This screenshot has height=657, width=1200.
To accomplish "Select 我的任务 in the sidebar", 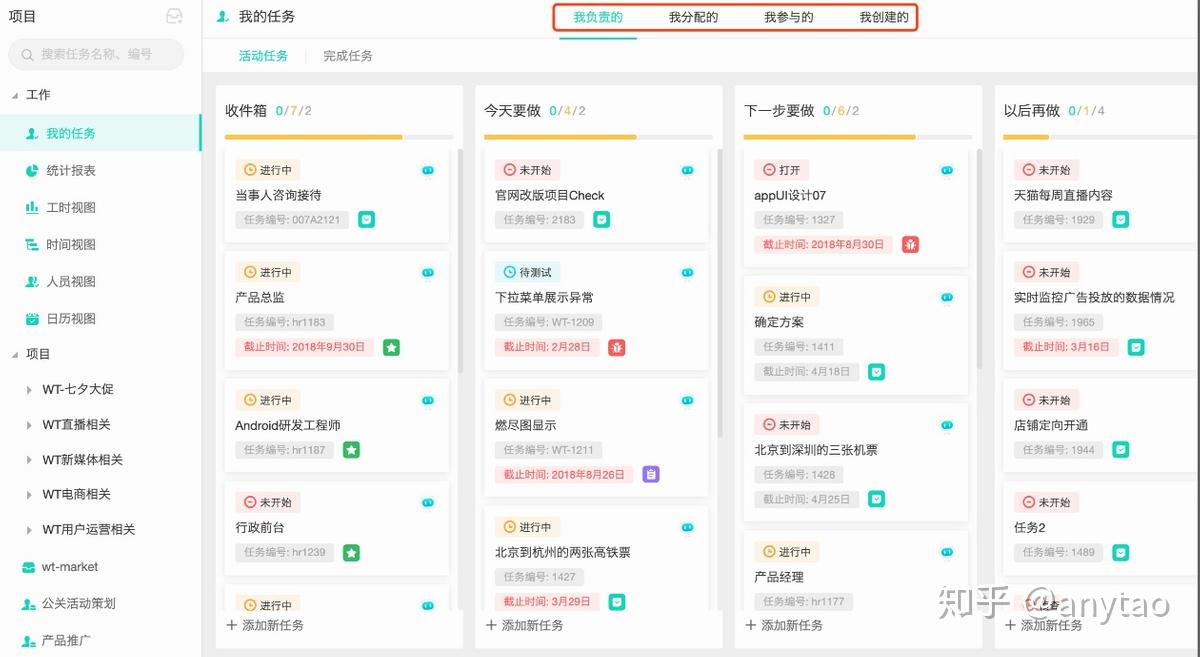I will [x=100, y=133].
